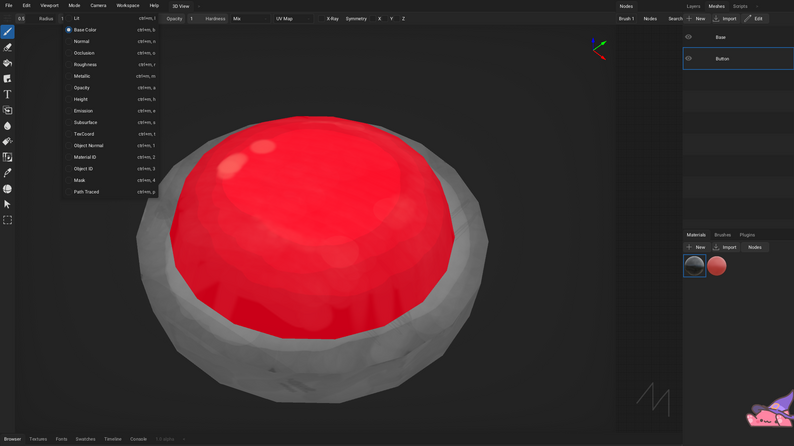Enable symmetry on the Y axis
This screenshot has width=794, height=446.
click(386, 19)
